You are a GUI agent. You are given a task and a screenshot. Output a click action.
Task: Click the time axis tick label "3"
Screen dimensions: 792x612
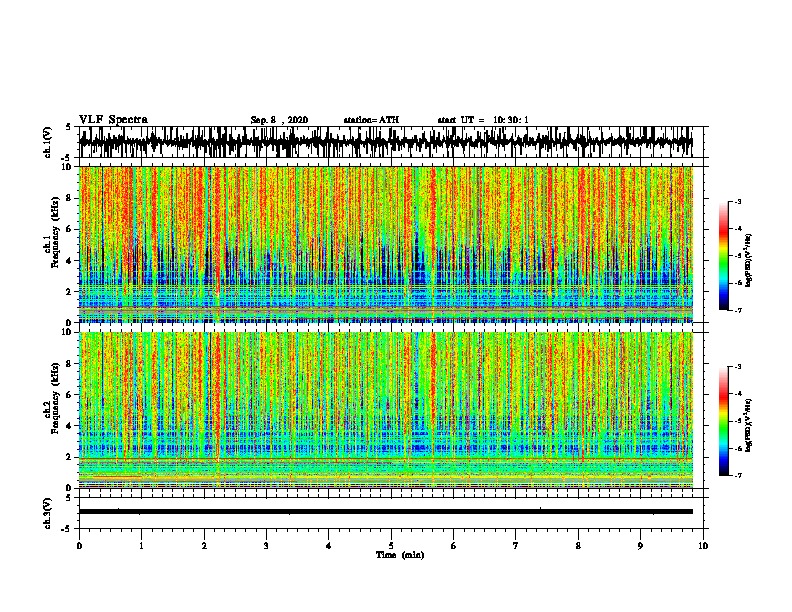(x=266, y=546)
